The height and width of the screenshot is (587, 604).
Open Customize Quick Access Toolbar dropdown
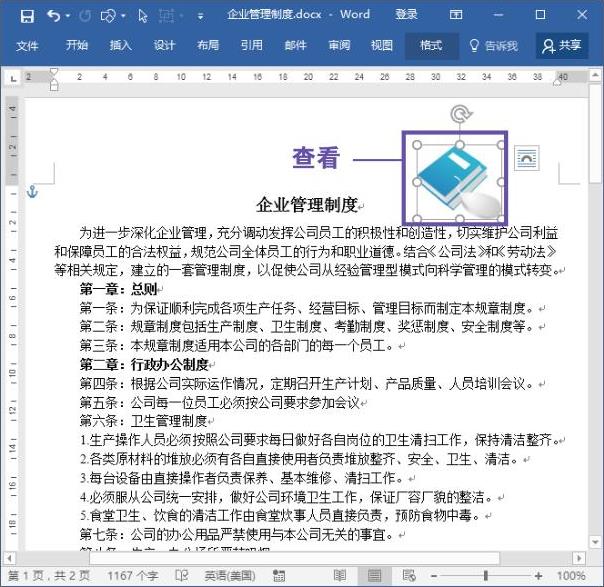pyautogui.click(x=200, y=17)
